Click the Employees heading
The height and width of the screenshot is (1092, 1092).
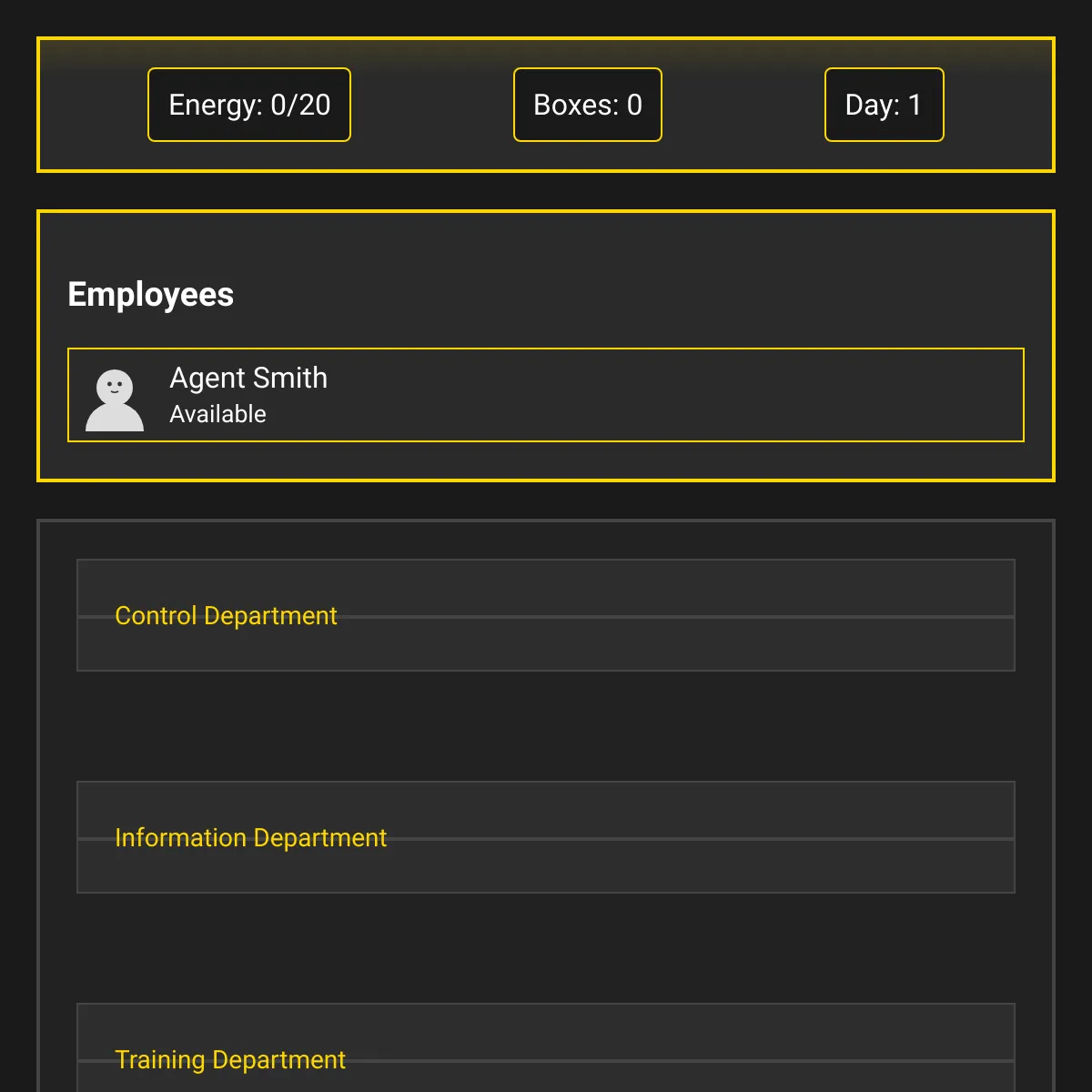coord(151,295)
